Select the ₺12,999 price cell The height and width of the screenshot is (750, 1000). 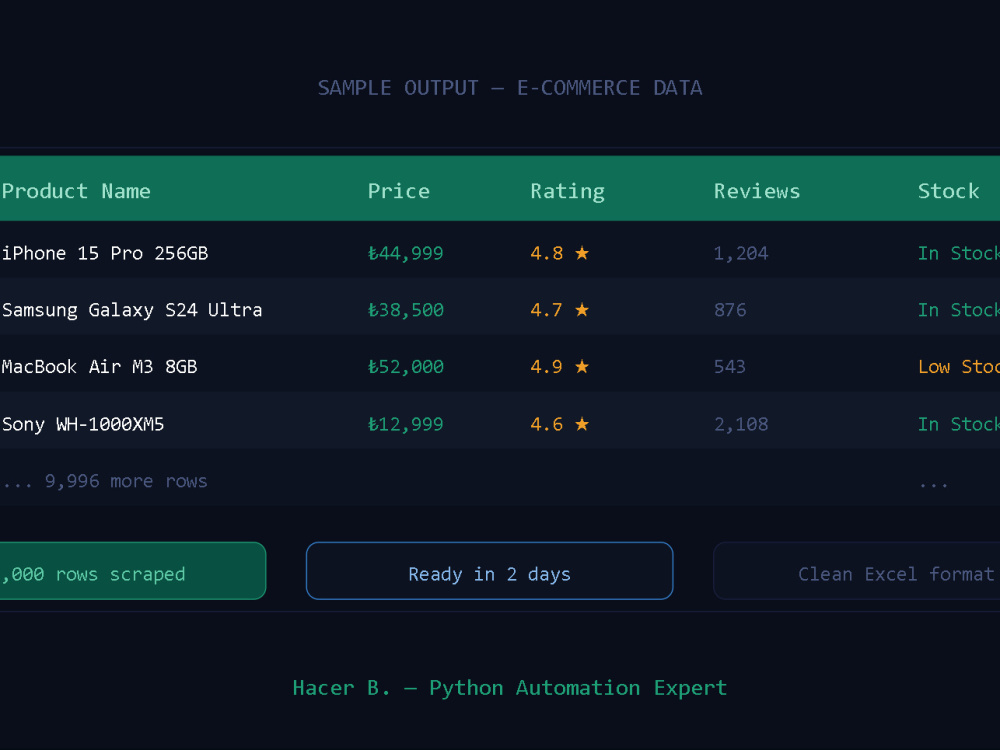click(405, 424)
